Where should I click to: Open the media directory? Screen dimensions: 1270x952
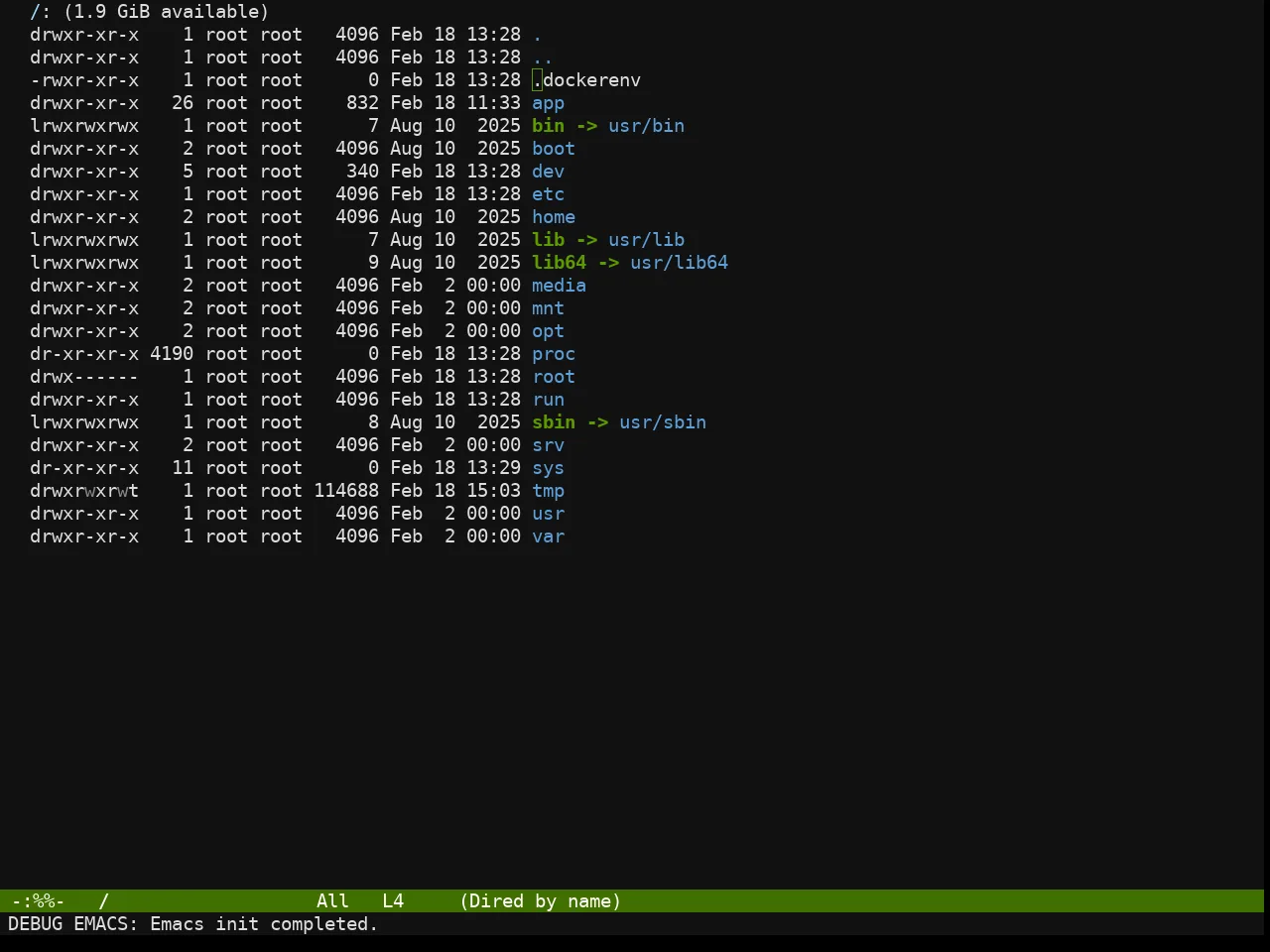[x=559, y=286]
